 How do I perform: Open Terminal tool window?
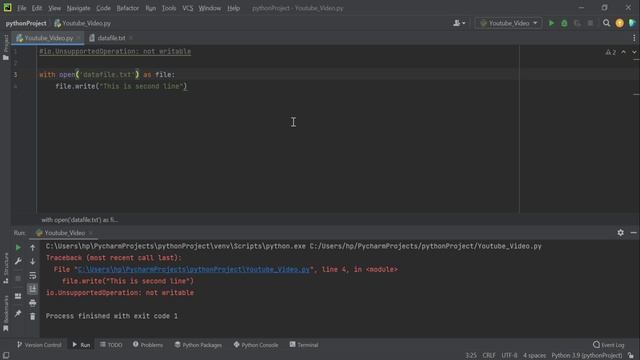pyautogui.click(x=304, y=345)
